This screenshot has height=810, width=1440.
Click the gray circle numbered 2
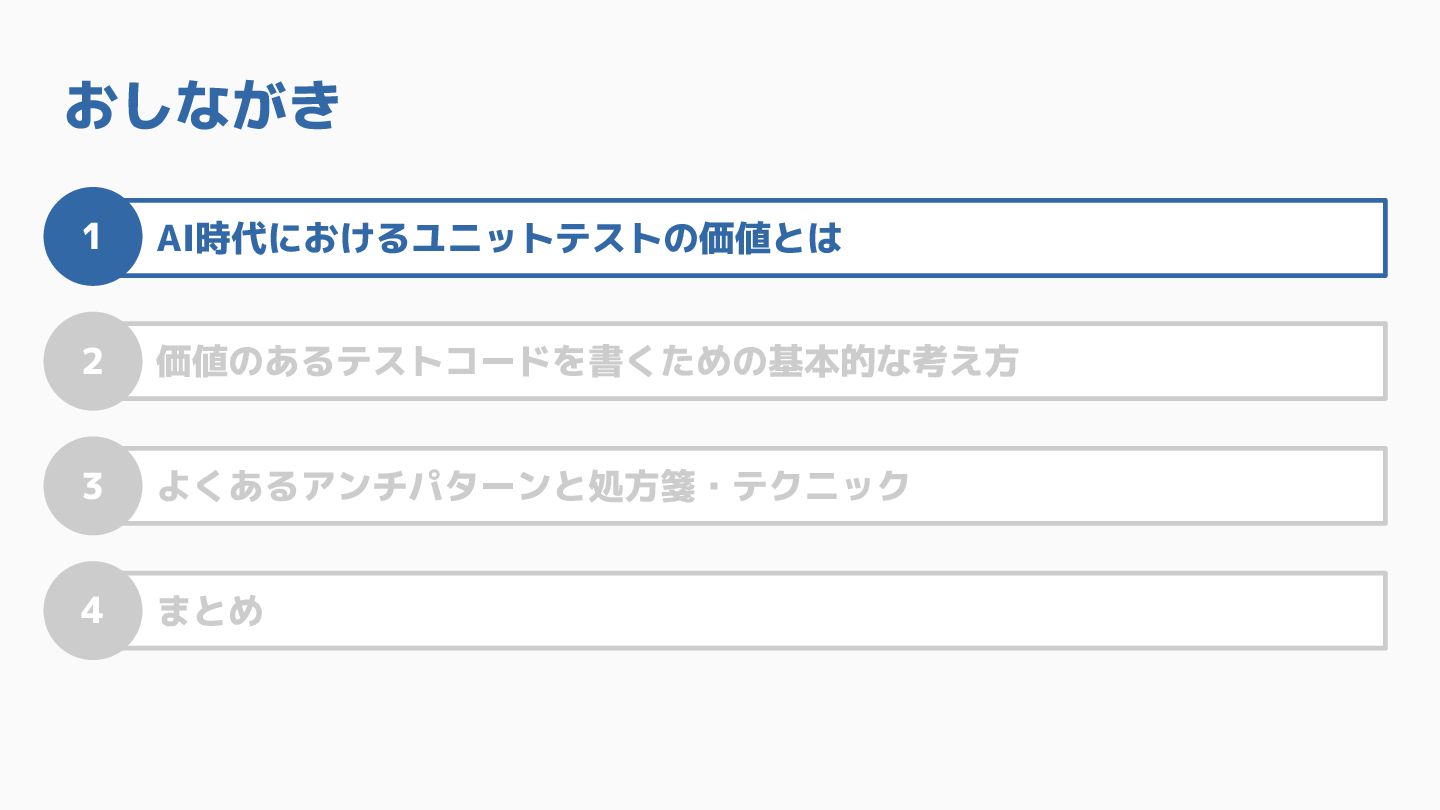92,361
